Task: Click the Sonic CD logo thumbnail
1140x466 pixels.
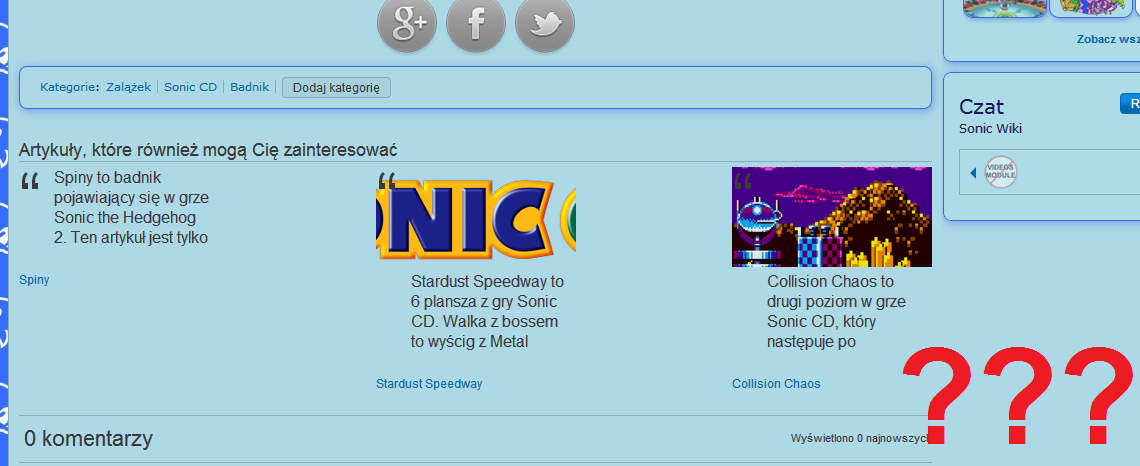Action: (x=475, y=217)
